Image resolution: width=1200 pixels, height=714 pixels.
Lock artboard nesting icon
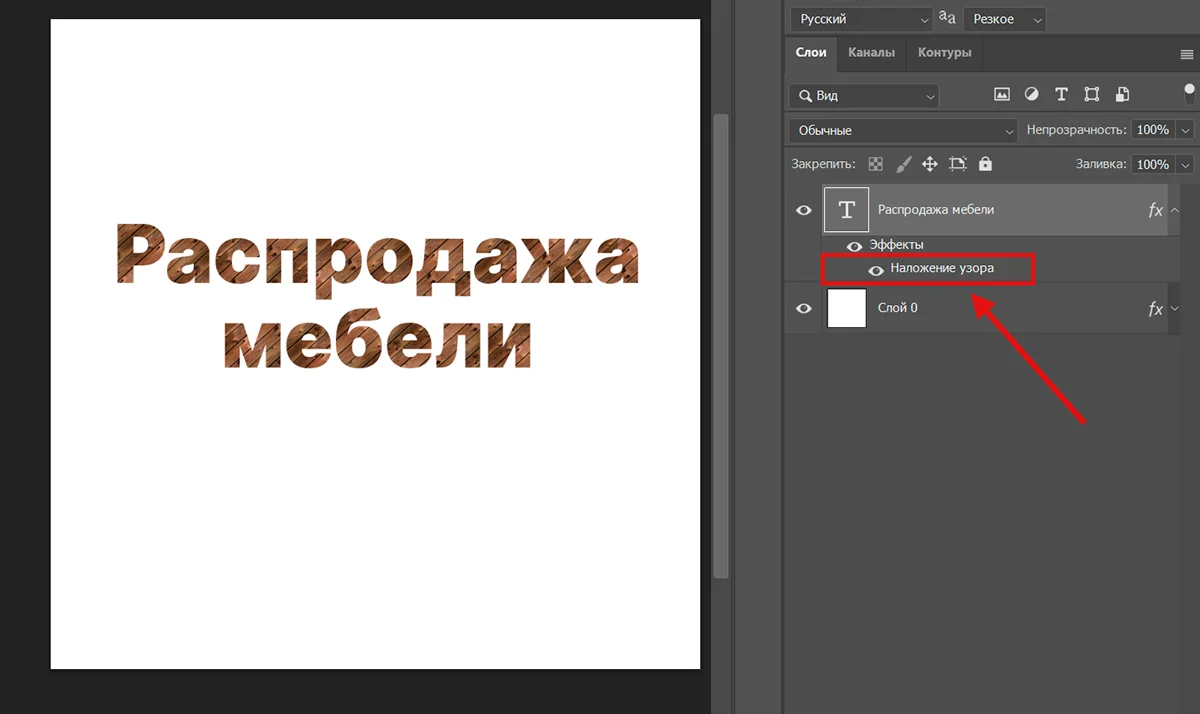coord(958,164)
